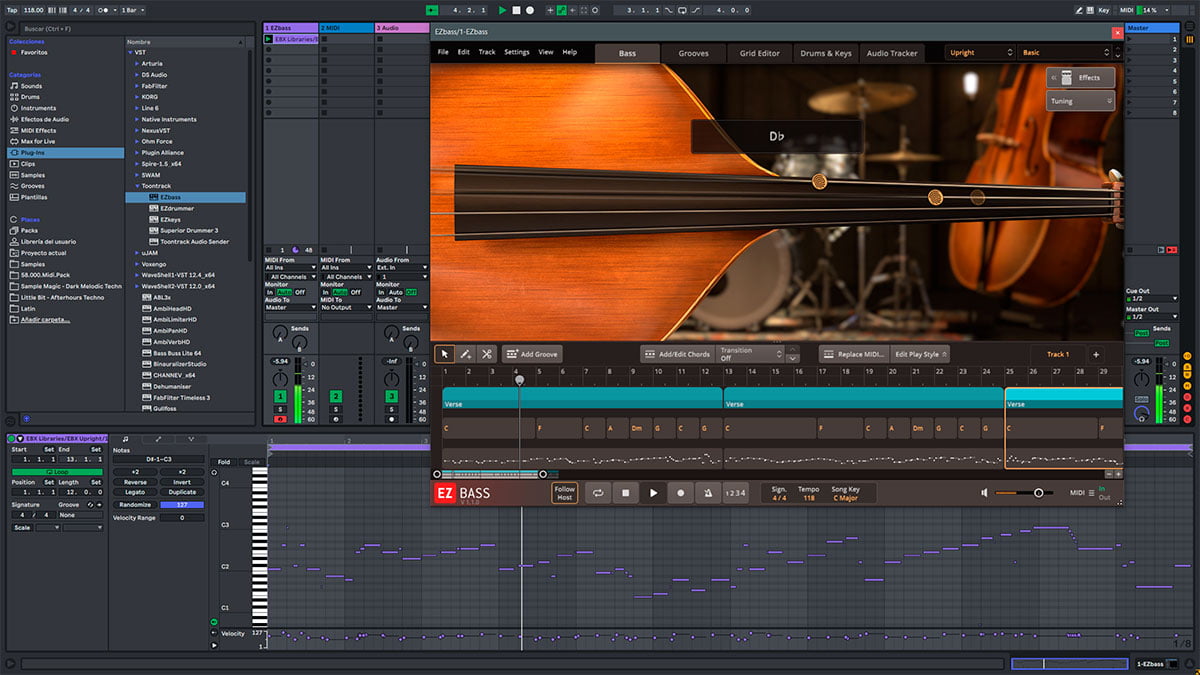
Task: Open the Drums & Keys tab
Action: (826, 53)
